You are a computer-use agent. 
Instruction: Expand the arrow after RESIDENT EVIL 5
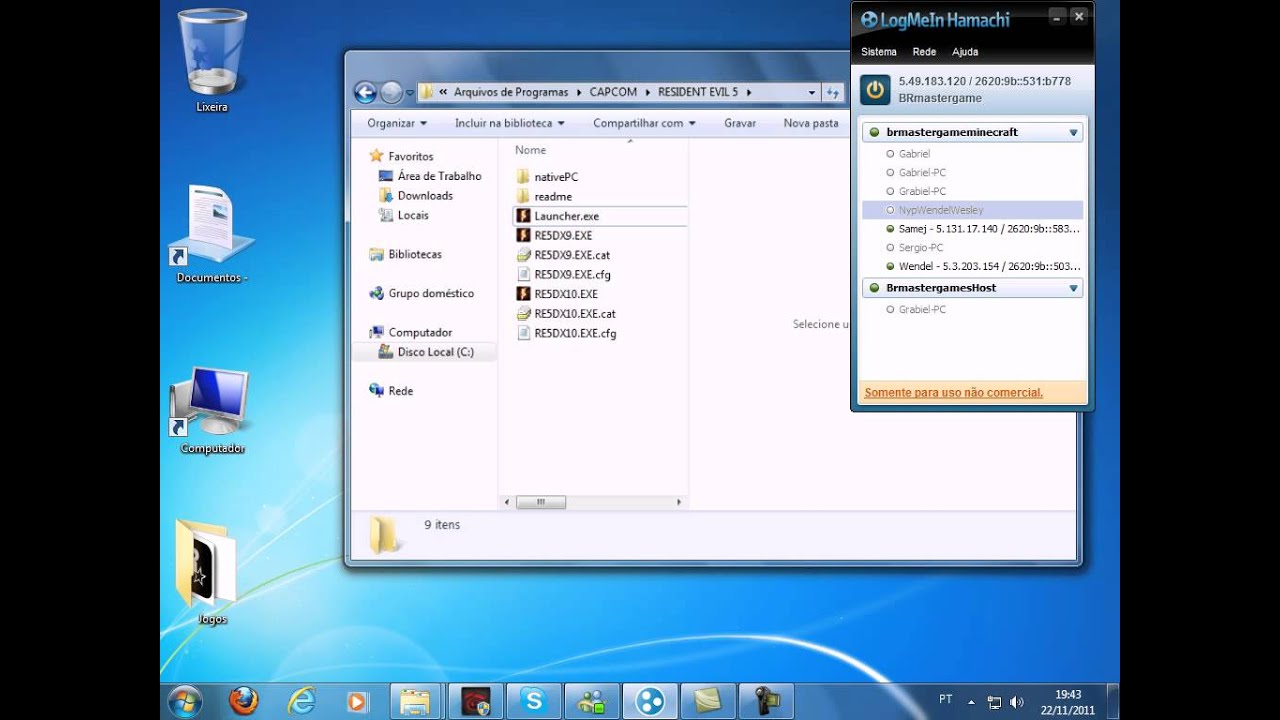[748, 92]
